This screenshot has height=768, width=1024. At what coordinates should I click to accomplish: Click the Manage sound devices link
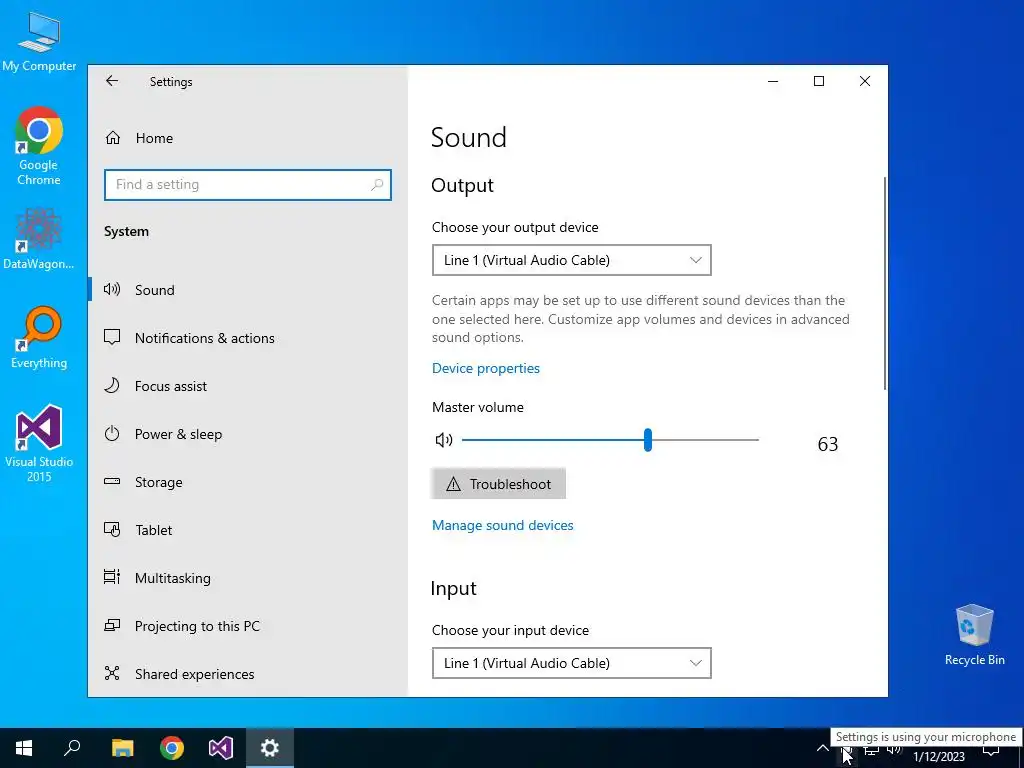(x=503, y=526)
